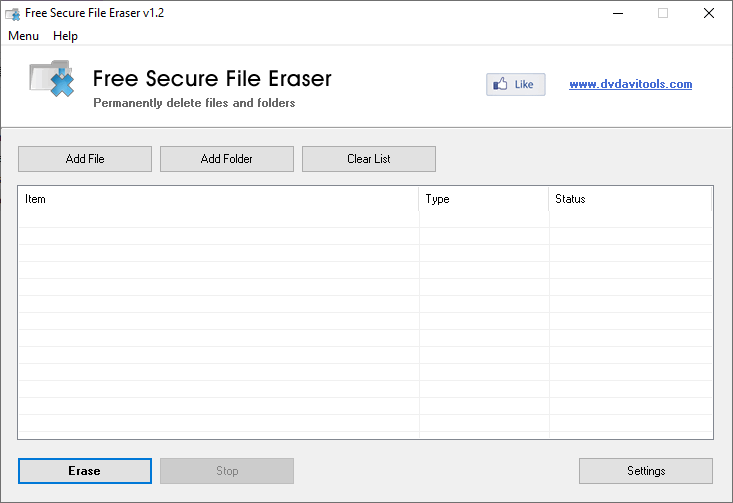This screenshot has width=733, height=503.
Task: Click inside the empty file list area
Action: click(365, 320)
